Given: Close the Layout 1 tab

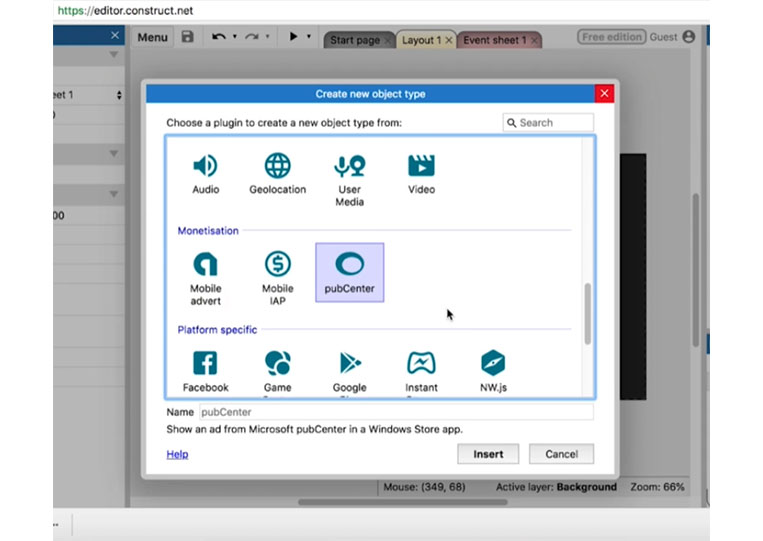Looking at the screenshot, I should tap(449, 40).
